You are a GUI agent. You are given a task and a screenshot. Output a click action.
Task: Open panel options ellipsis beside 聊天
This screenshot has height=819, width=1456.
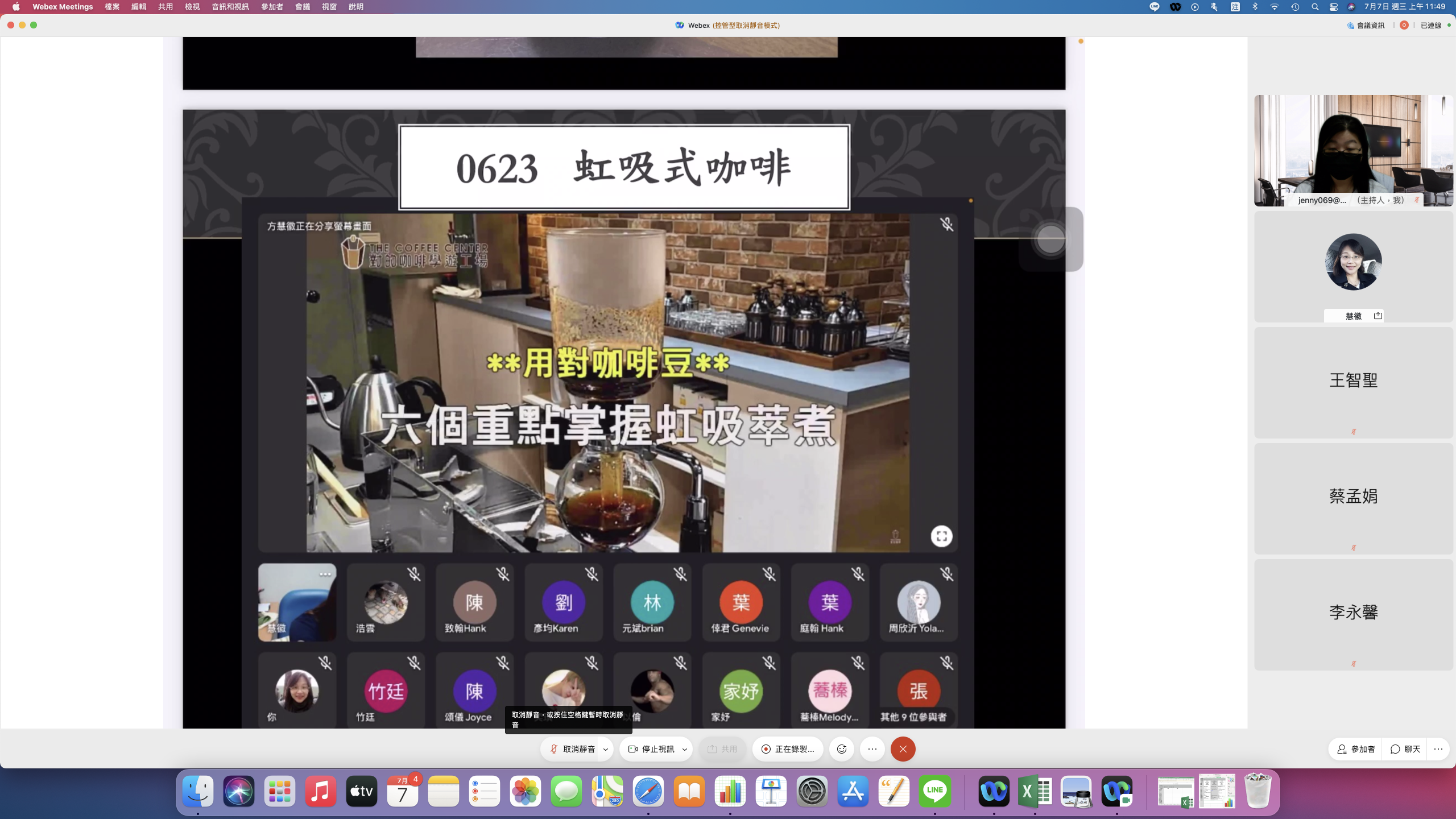[1438, 749]
